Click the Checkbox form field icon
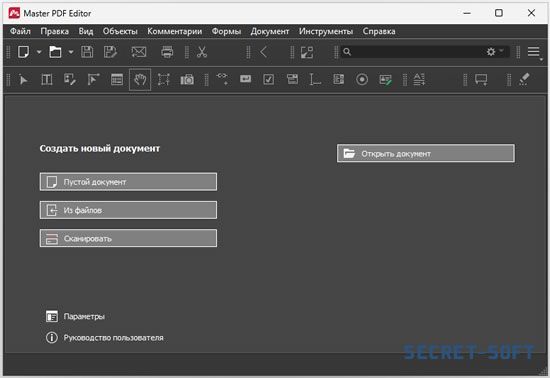Screen dimensions: 550x378 point(269,80)
